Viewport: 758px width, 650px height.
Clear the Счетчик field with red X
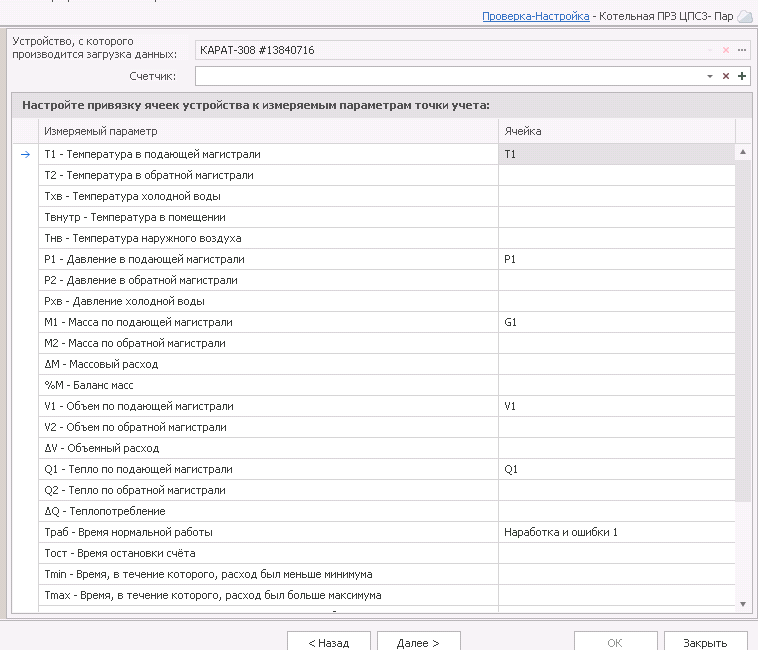pyautogui.click(x=726, y=76)
